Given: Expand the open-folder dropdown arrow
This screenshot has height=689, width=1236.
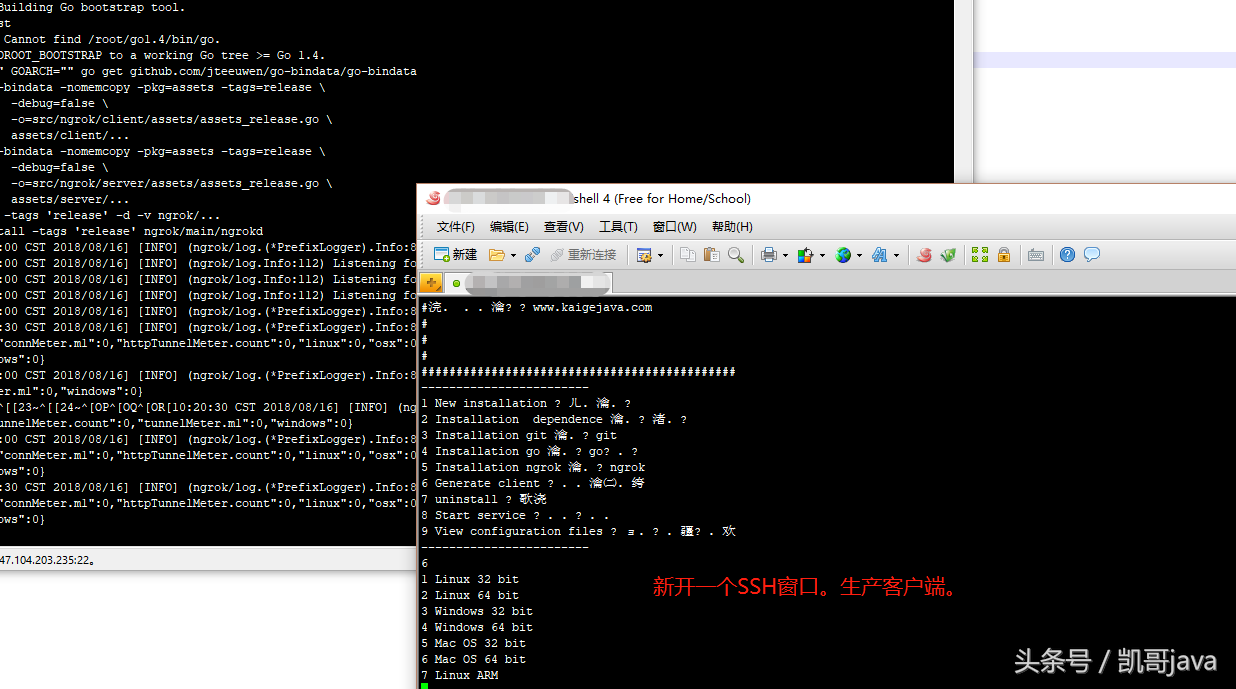Looking at the screenshot, I should pos(513,256).
